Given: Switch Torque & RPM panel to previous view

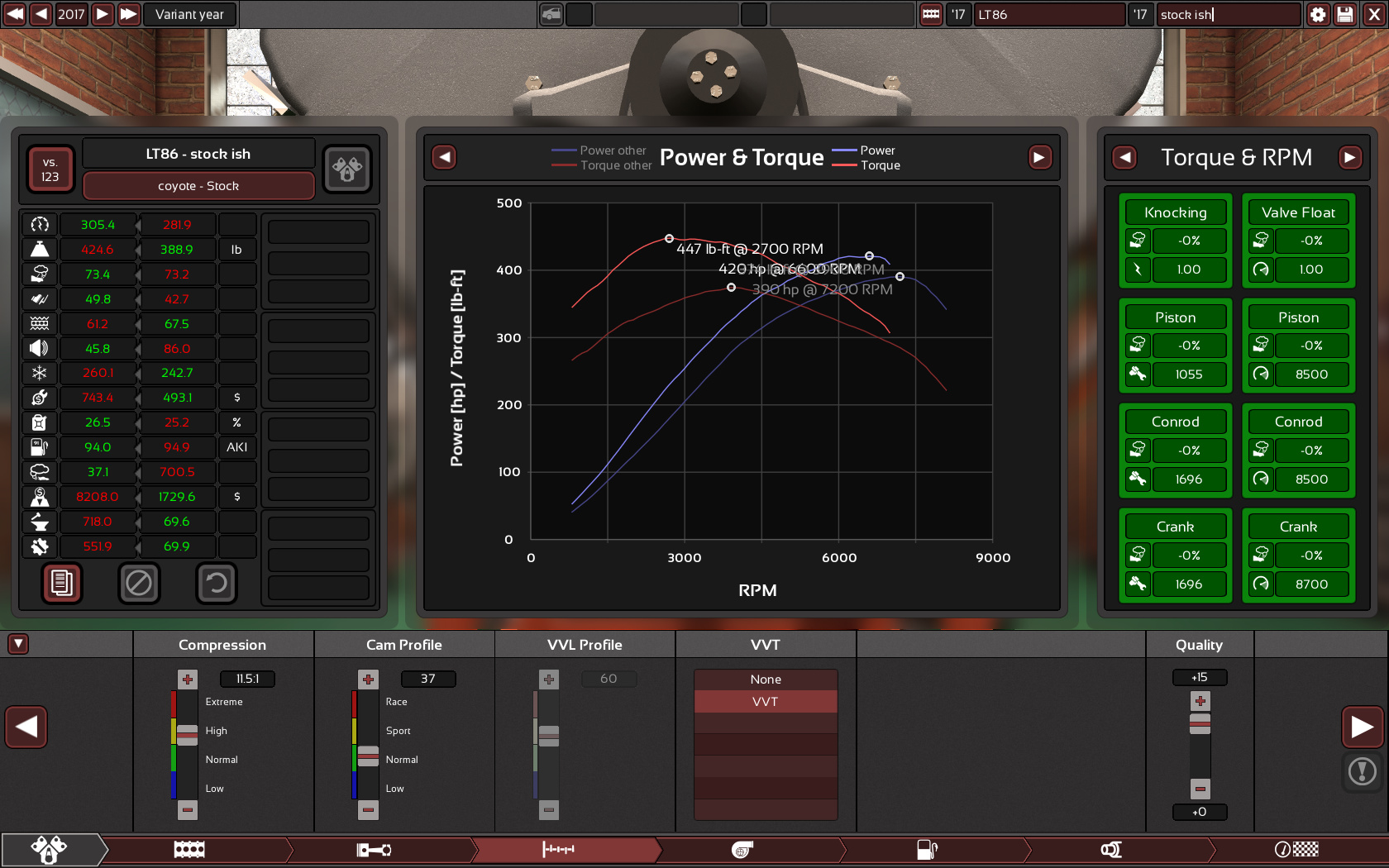Looking at the screenshot, I should point(1125,157).
